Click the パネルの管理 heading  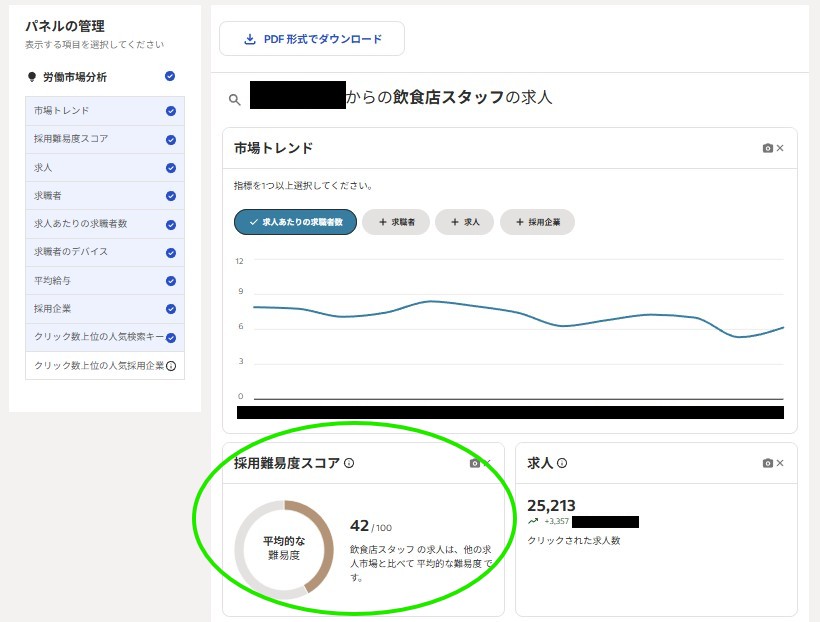pos(65,26)
